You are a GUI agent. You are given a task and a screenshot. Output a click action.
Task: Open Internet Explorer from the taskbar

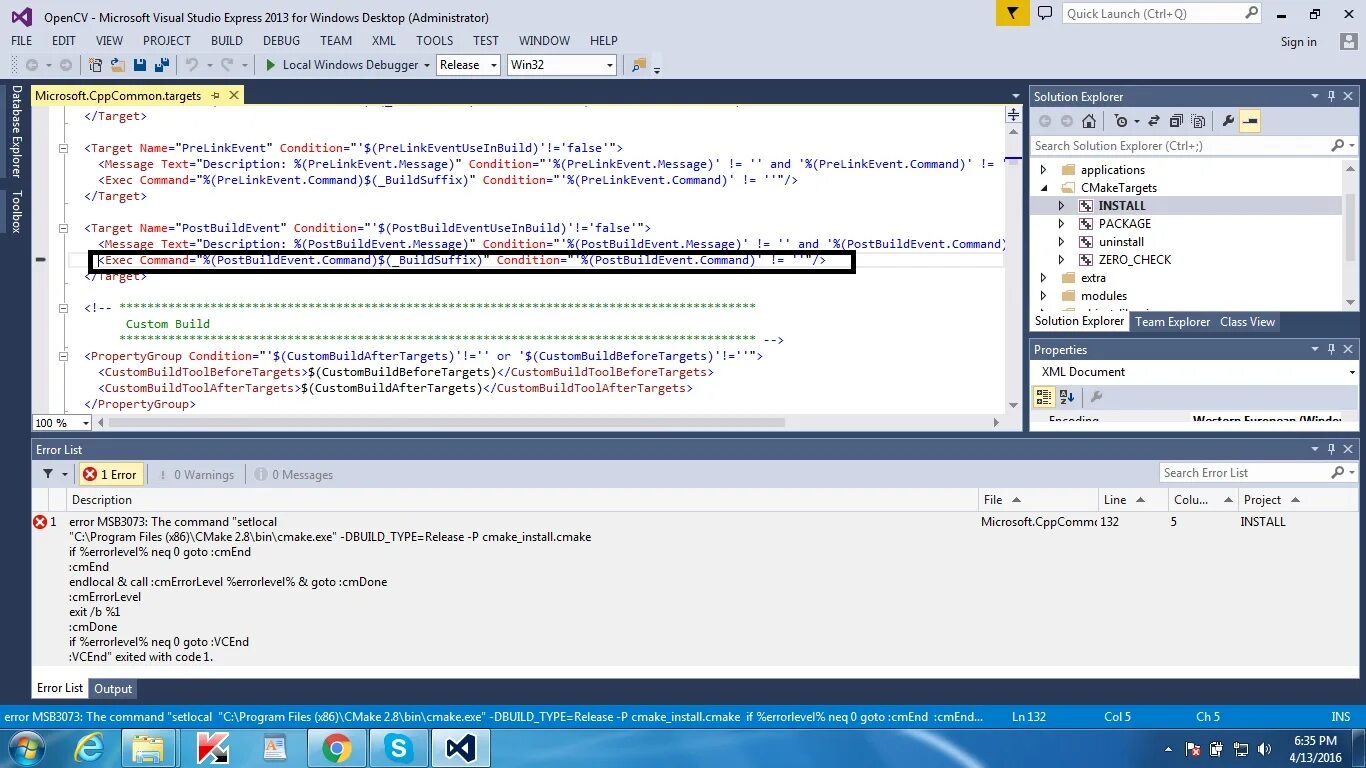pyautogui.click(x=90, y=748)
